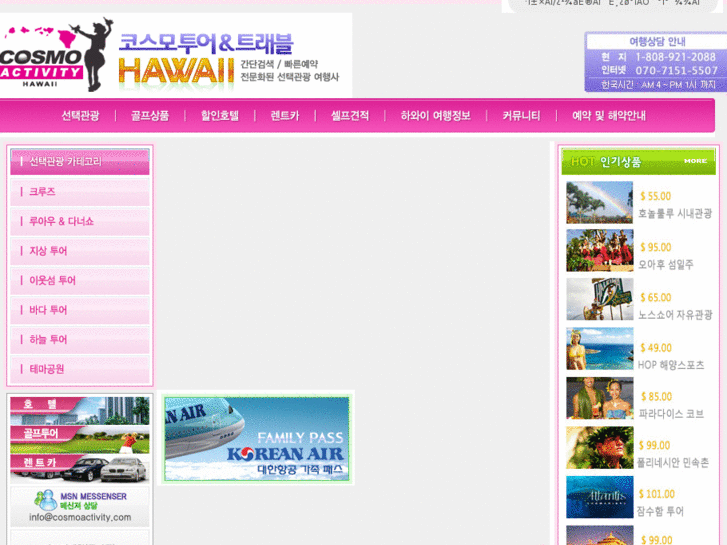Open the beach thumbnail for HOP 해양스포츠
Screen dimensions: 727x545
coord(599,349)
